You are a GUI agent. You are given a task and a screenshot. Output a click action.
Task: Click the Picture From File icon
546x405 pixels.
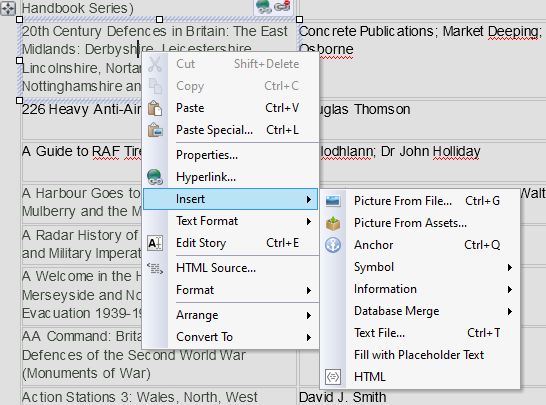tap(333, 201)
